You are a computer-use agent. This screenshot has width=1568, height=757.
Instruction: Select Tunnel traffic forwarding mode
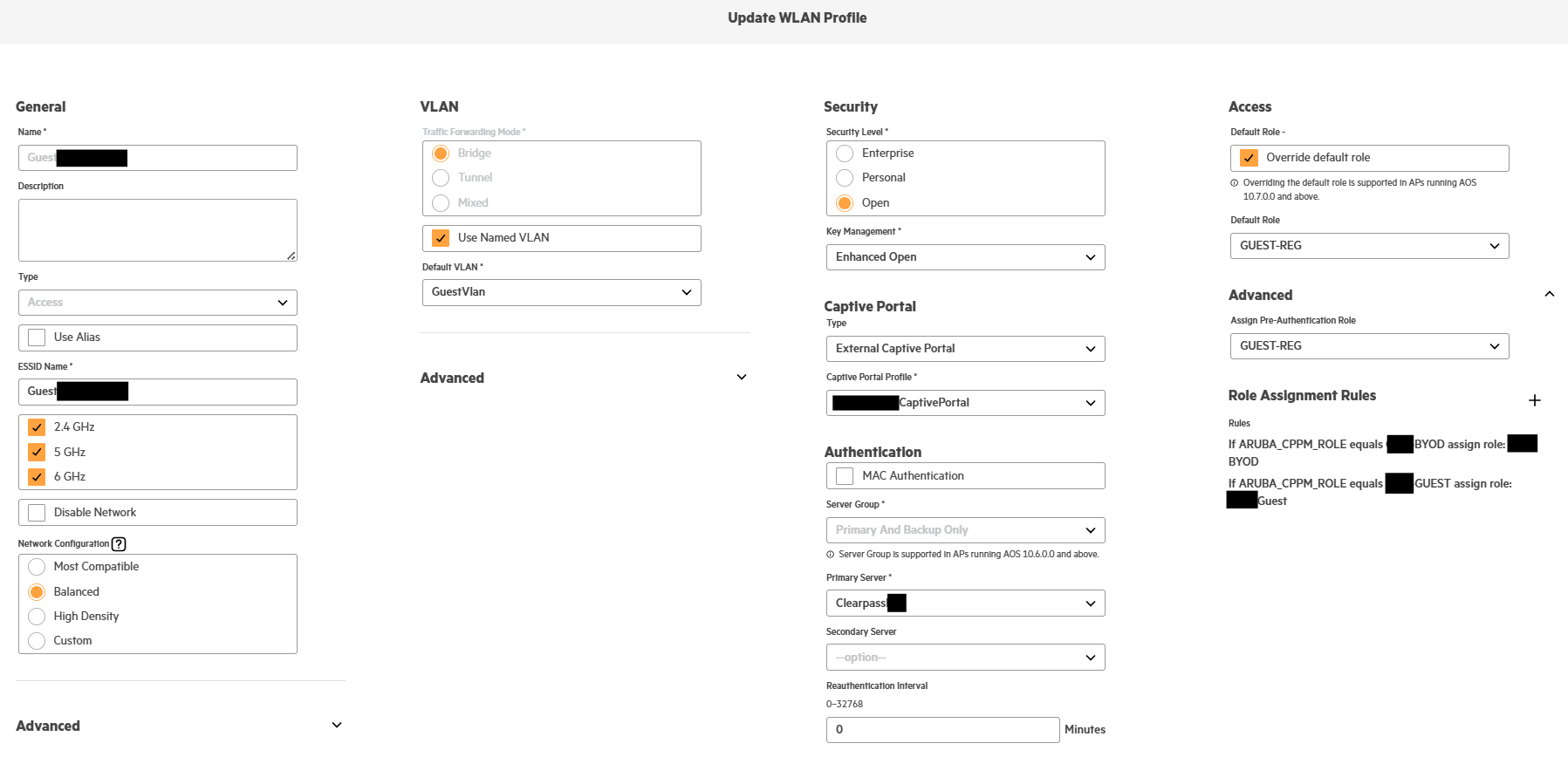coord(441,178)
